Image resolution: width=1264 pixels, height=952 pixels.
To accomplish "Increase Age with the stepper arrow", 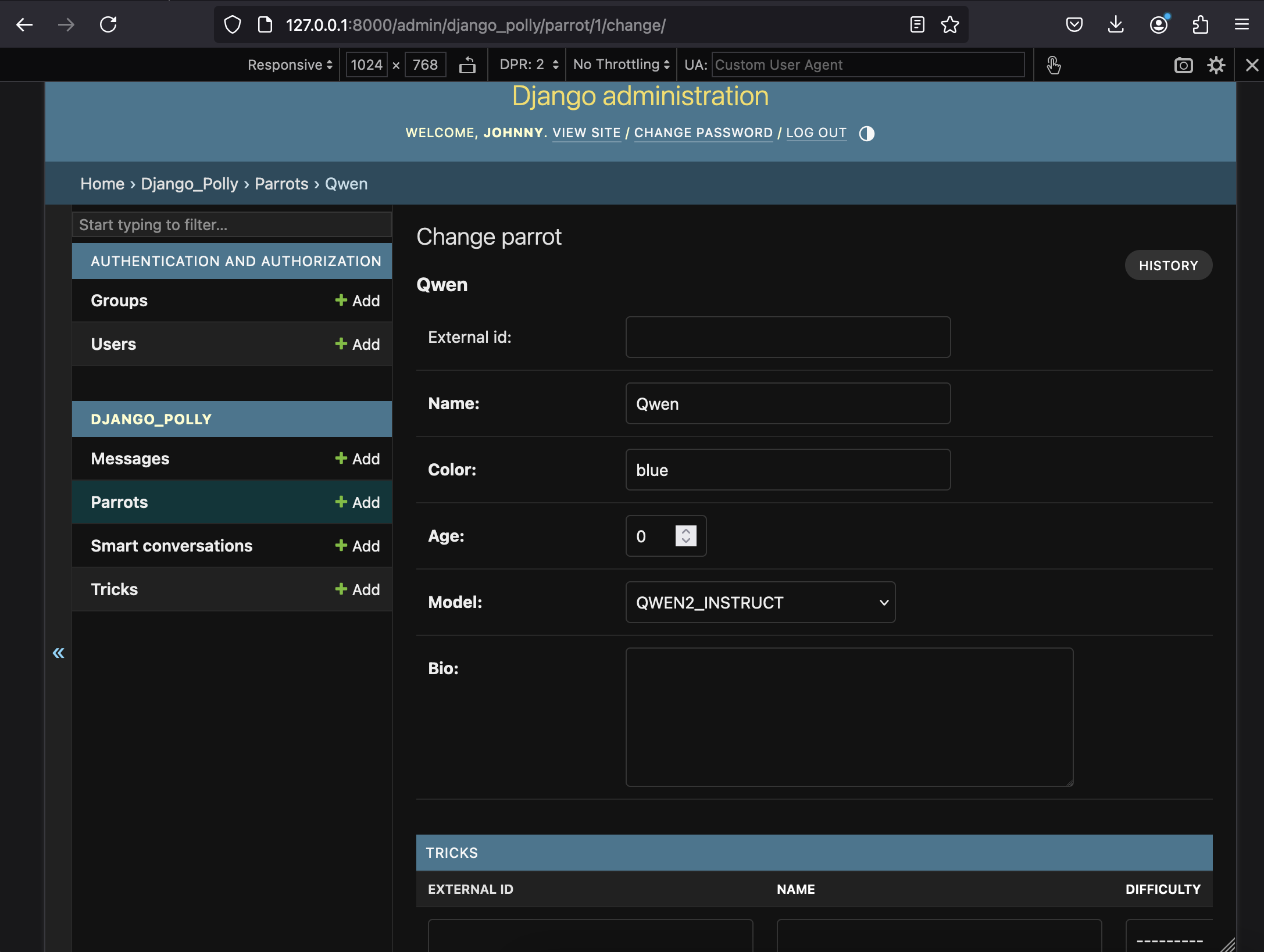I will pos(686,531).
